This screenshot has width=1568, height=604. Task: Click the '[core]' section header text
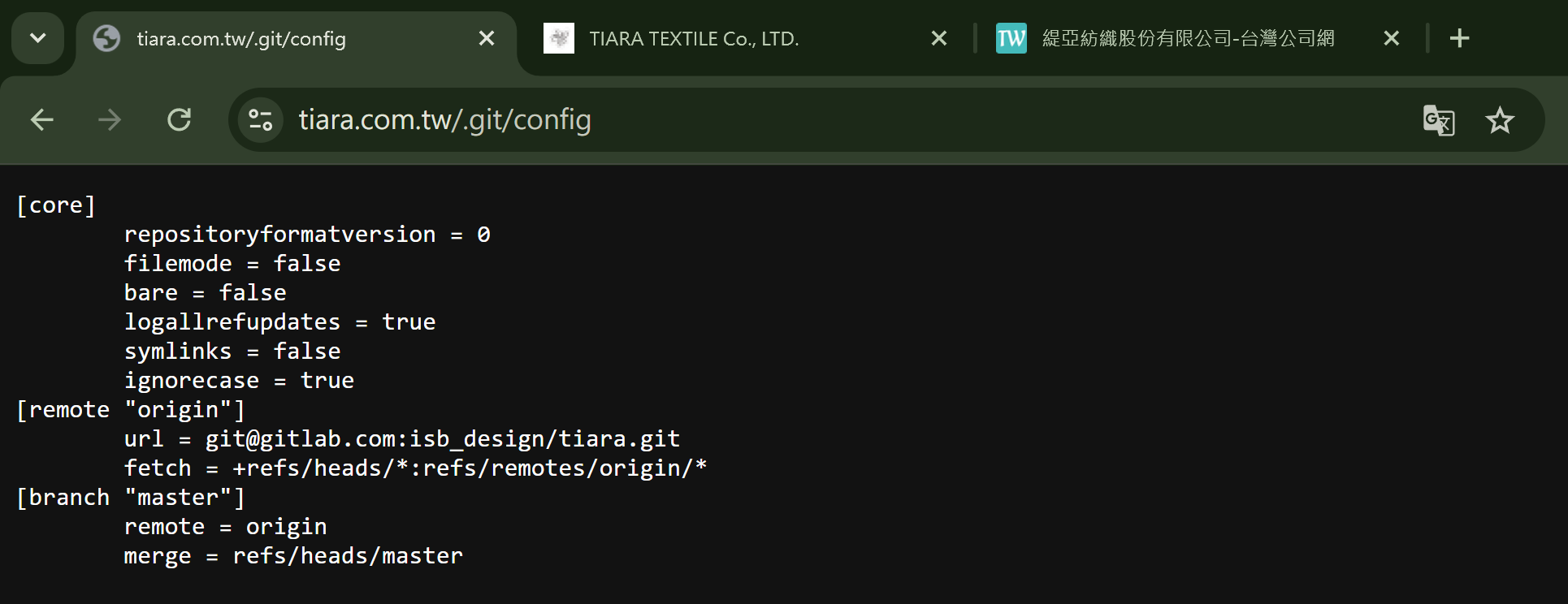(x=56, y=205)
